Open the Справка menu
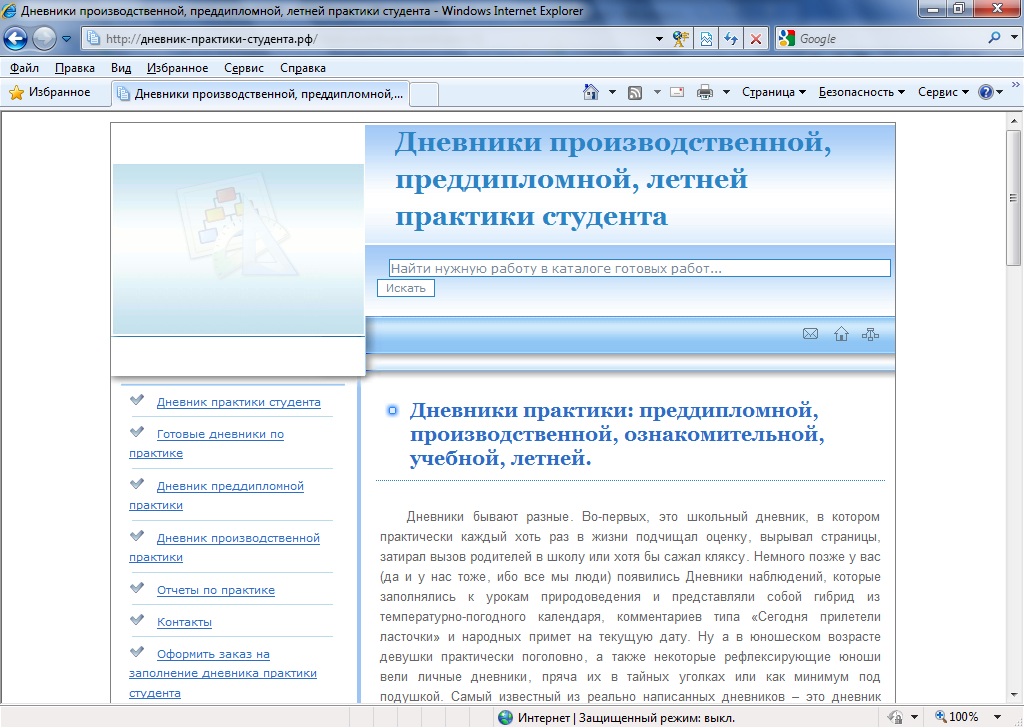 302,68
